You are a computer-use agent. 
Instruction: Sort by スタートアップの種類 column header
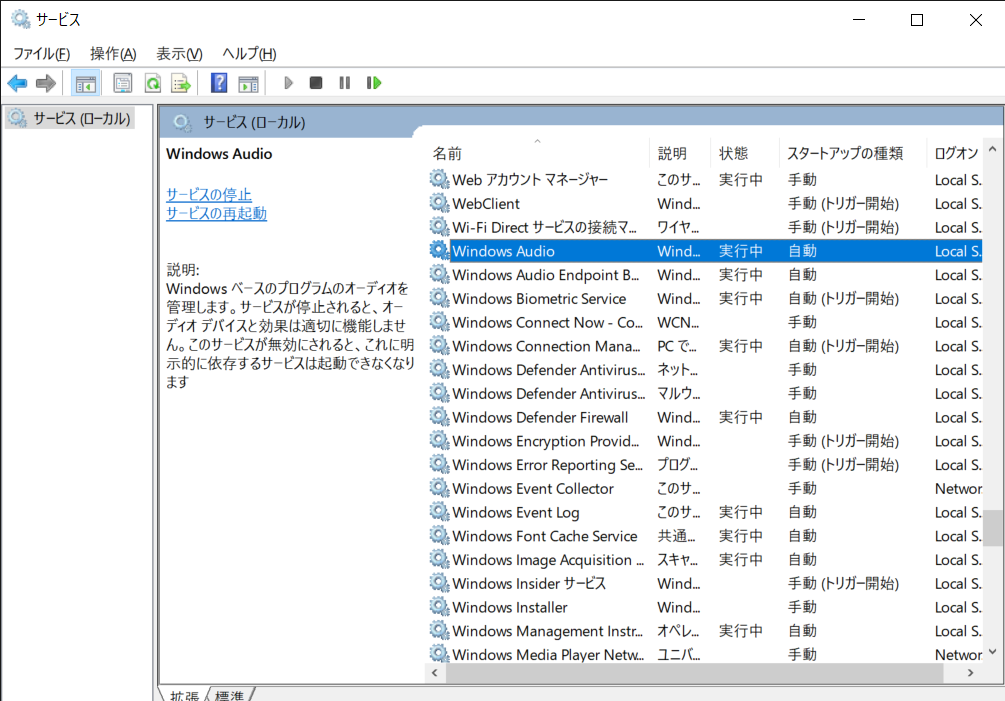click(852, 153)
